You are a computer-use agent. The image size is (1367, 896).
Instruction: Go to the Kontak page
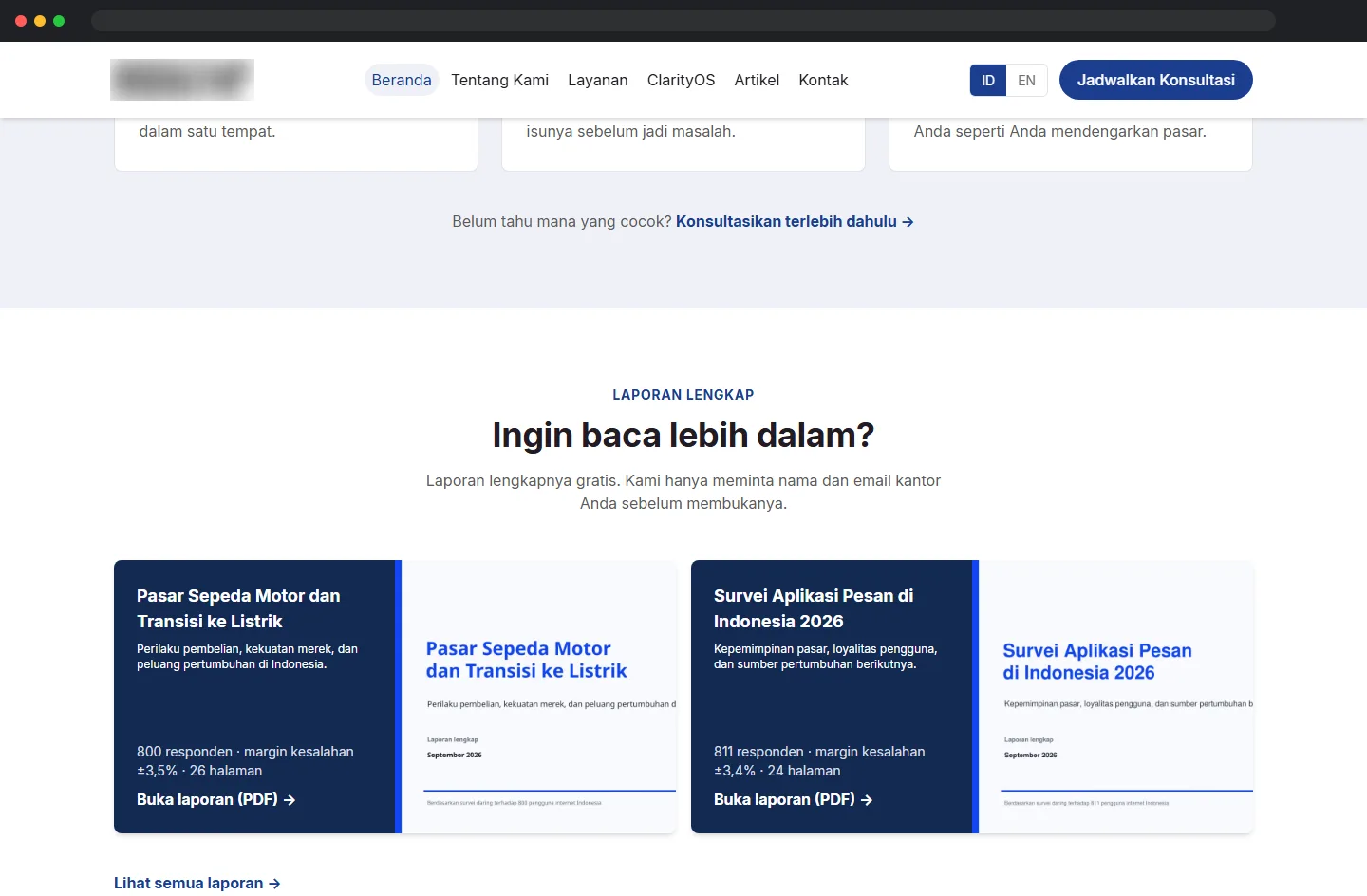823,80
